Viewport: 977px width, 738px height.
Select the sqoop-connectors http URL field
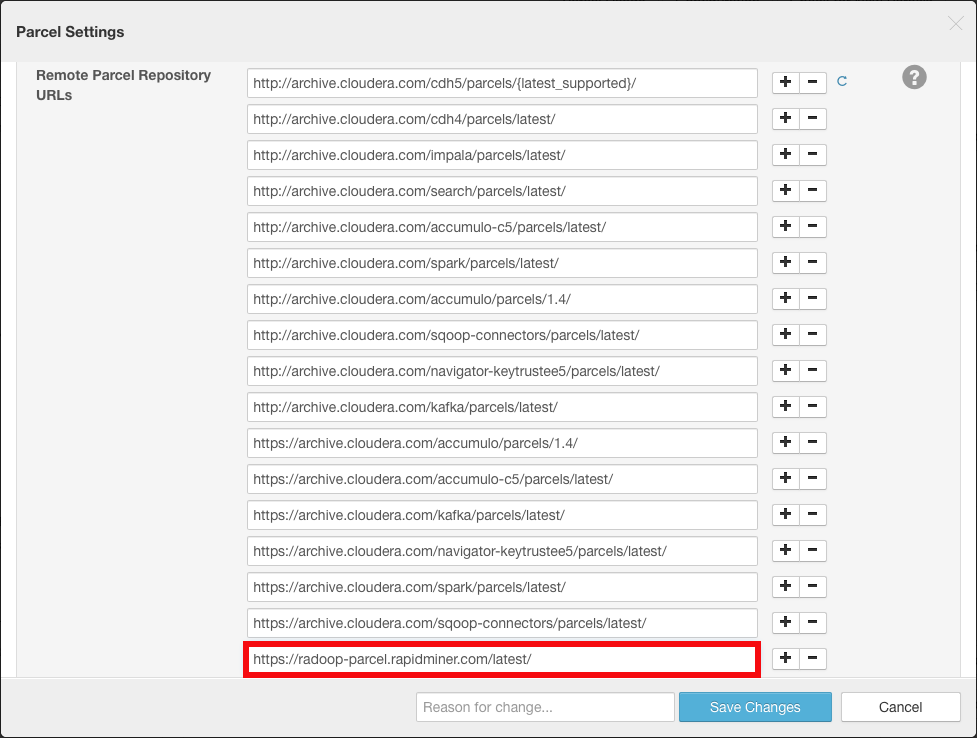(502, 335)
